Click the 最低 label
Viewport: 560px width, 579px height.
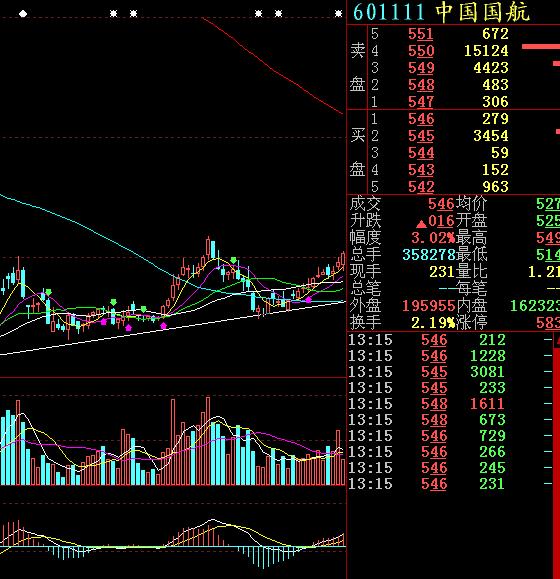coord(471,255)
